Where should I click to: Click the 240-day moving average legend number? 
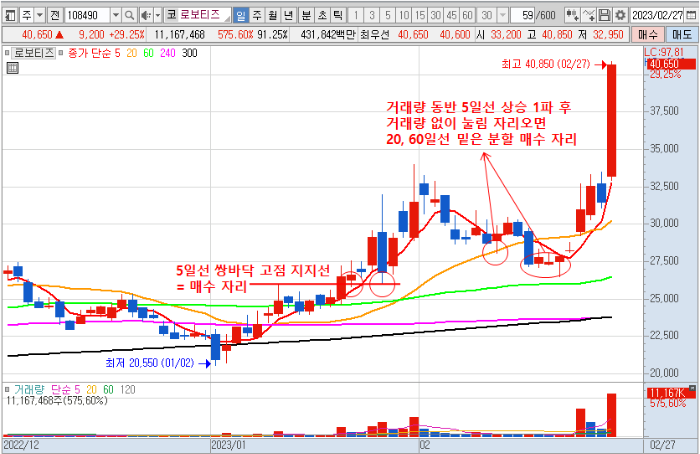coord(168,53)
